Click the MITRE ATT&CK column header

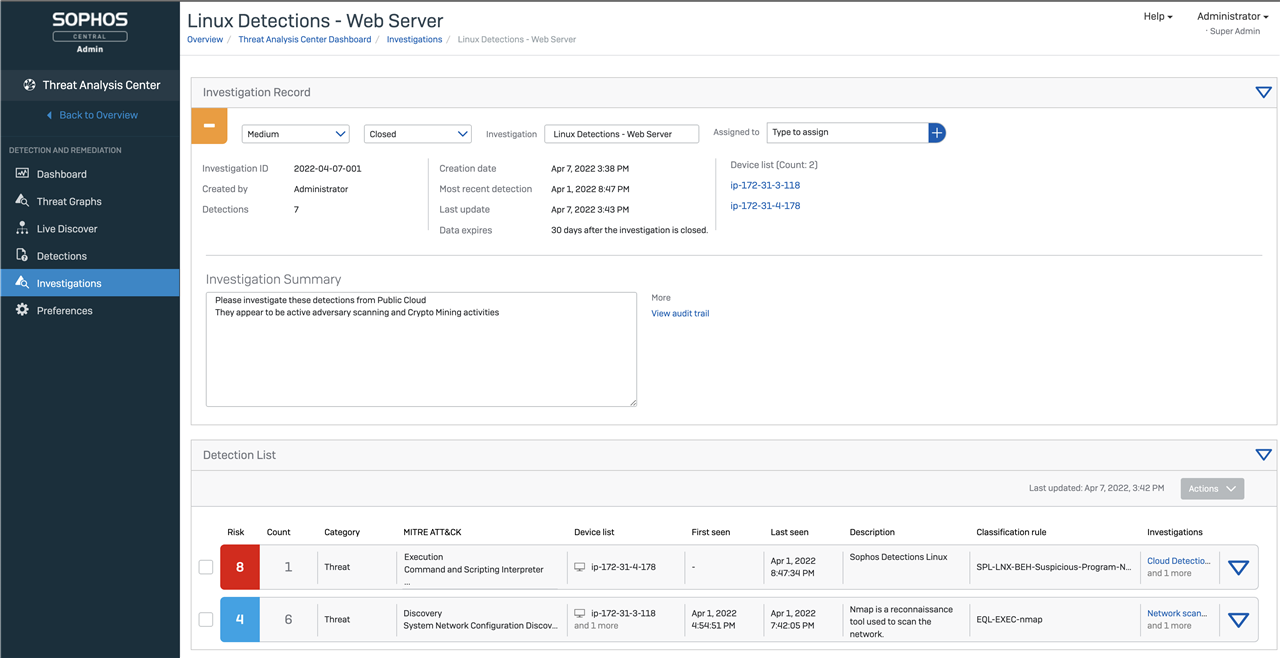432,532
